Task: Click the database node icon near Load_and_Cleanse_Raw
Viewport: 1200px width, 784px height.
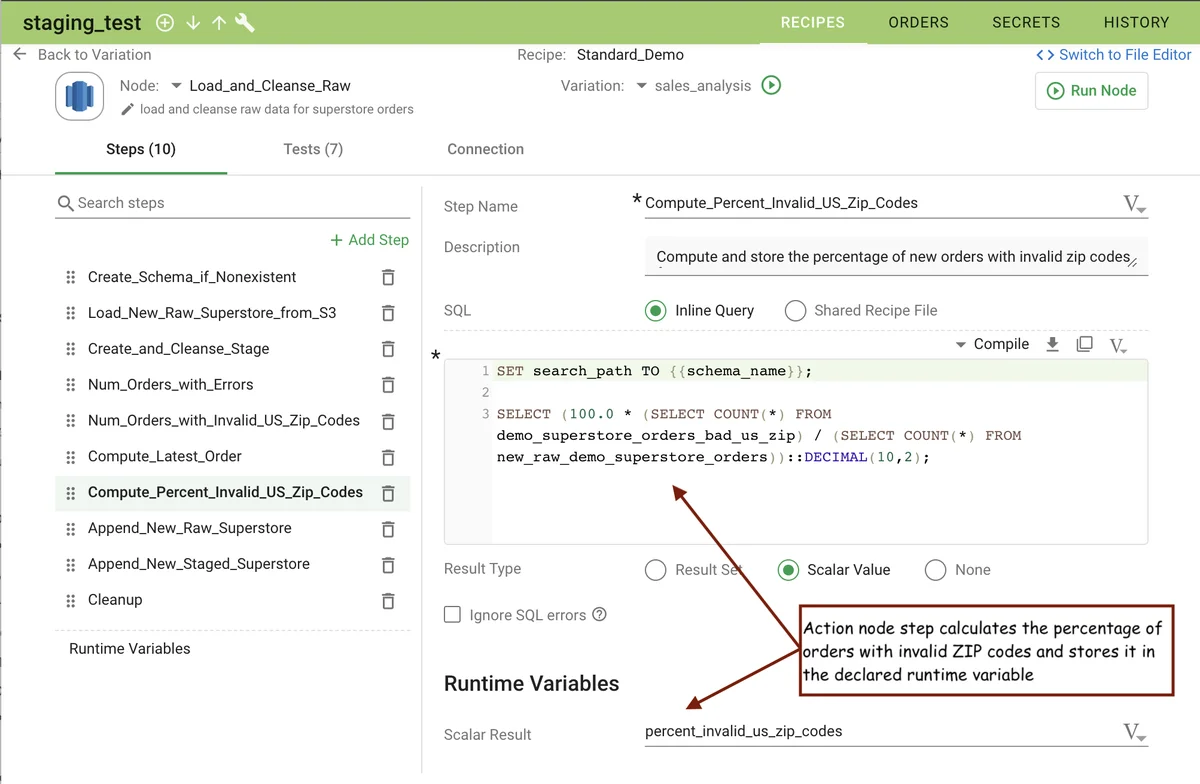Action: tap(79, 96)
